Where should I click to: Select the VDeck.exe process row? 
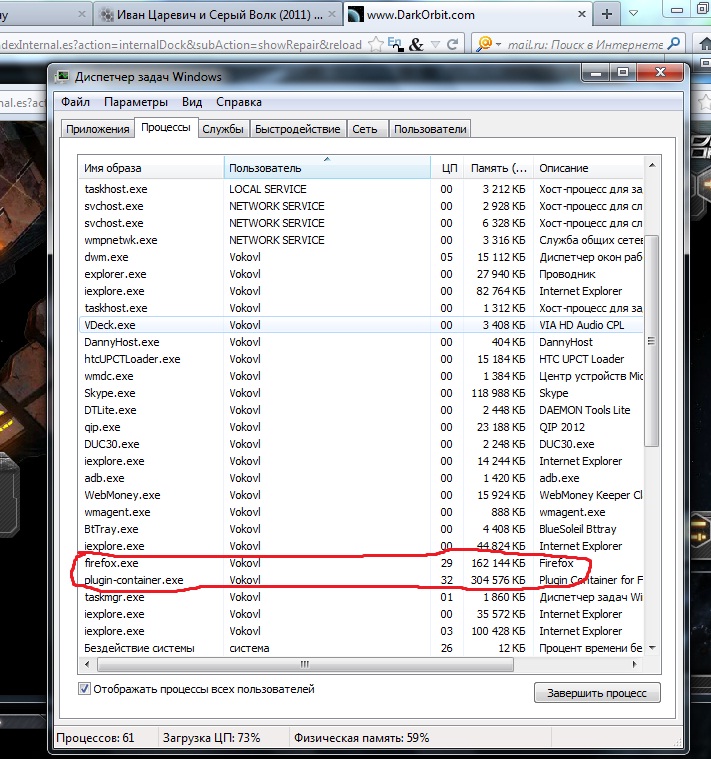pos(361,325)
